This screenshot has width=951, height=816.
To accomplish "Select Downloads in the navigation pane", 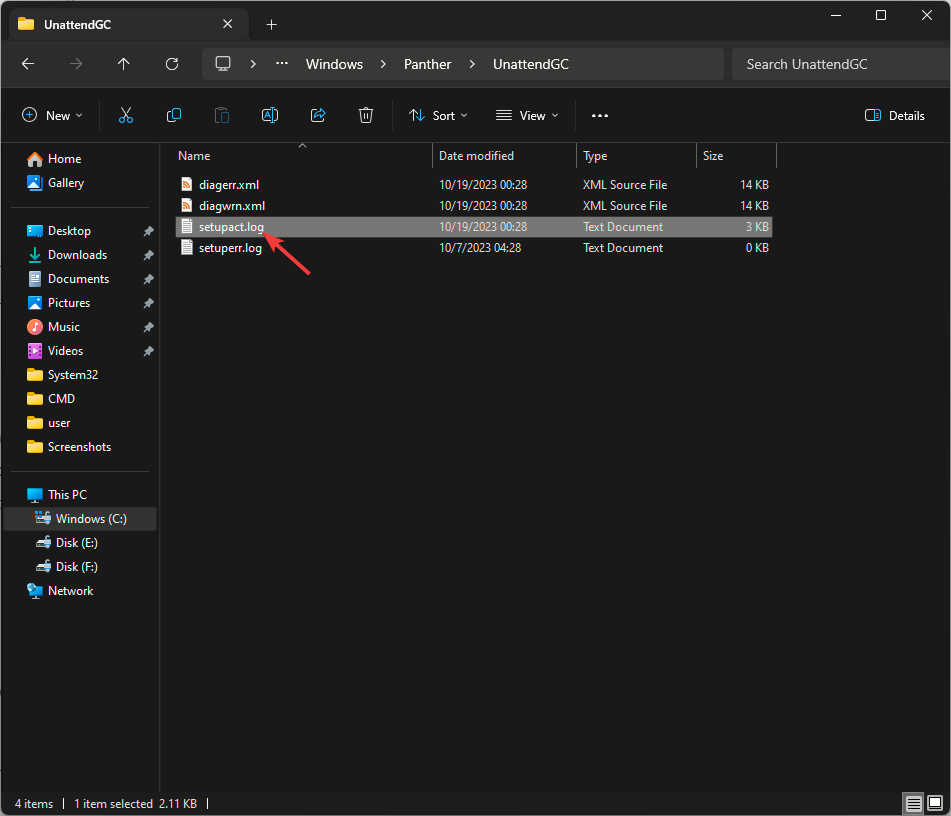I will pos(77,255).
